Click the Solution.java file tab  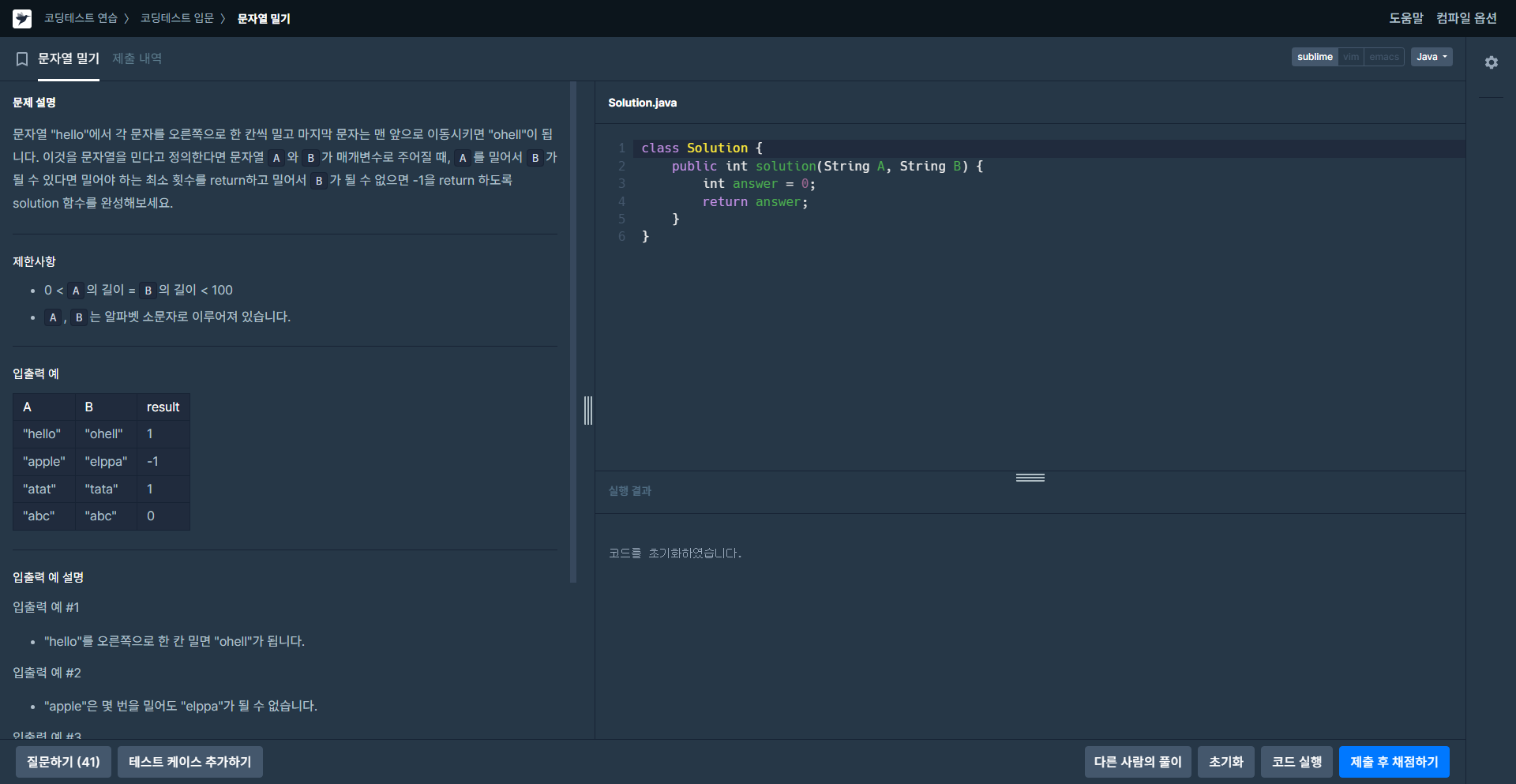click(x=642, y=103)
